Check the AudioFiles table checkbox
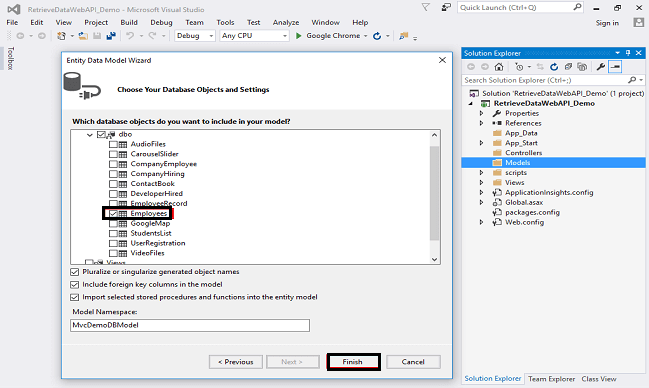 [x=113, y=145]
